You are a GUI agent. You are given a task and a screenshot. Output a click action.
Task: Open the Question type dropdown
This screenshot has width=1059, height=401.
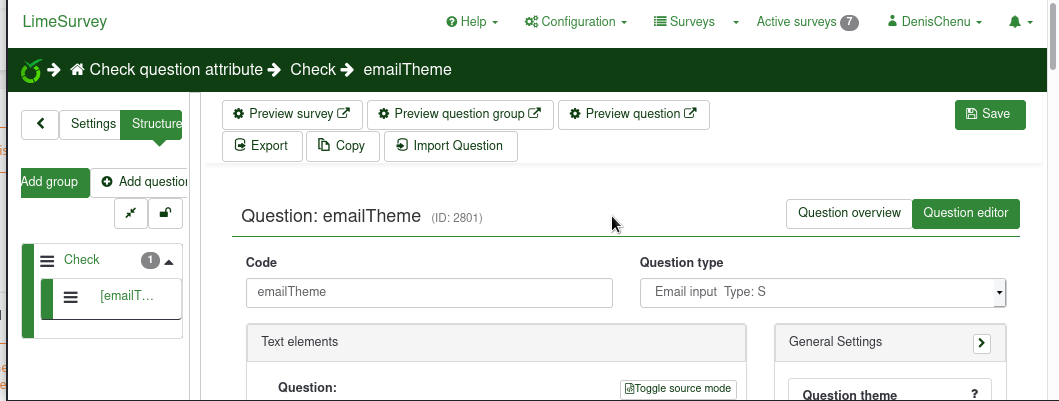pos(822,292)
